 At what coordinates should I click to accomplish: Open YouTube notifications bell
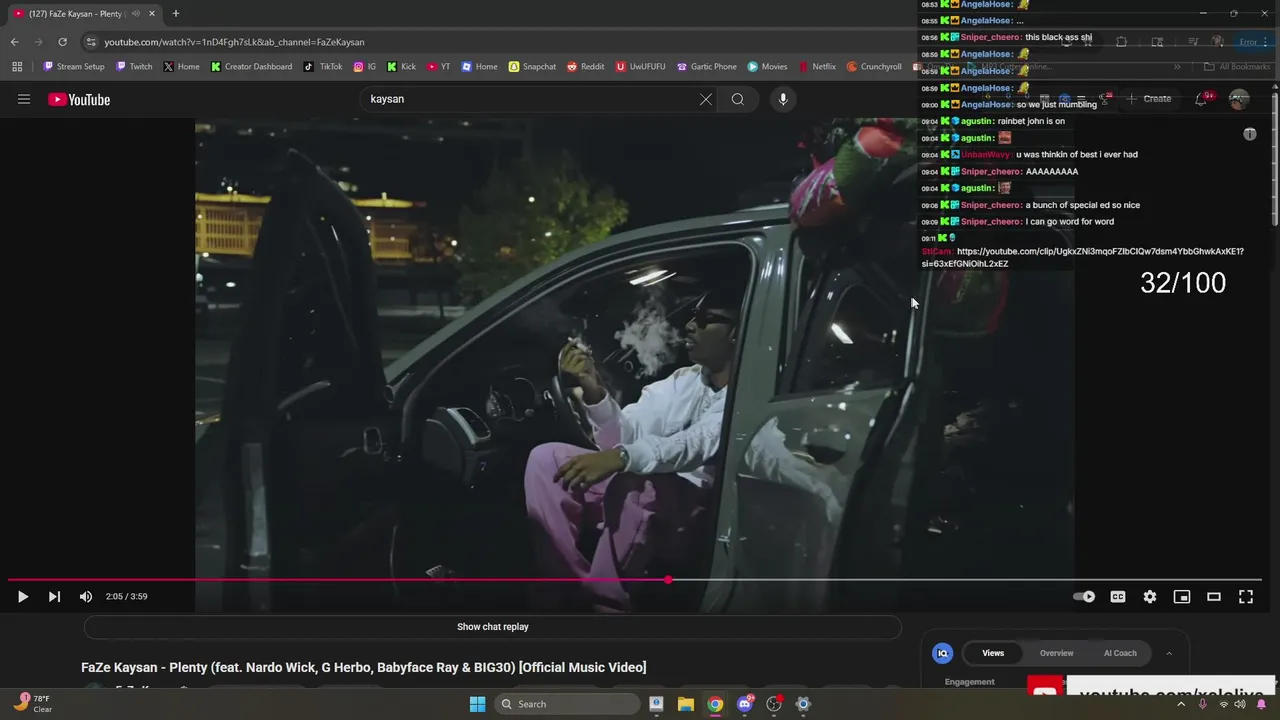(x=1201, y=99)
